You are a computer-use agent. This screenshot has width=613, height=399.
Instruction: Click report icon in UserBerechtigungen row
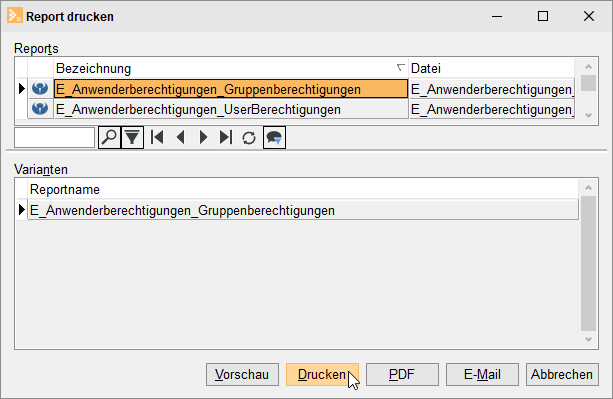click(x=40, y=109)
